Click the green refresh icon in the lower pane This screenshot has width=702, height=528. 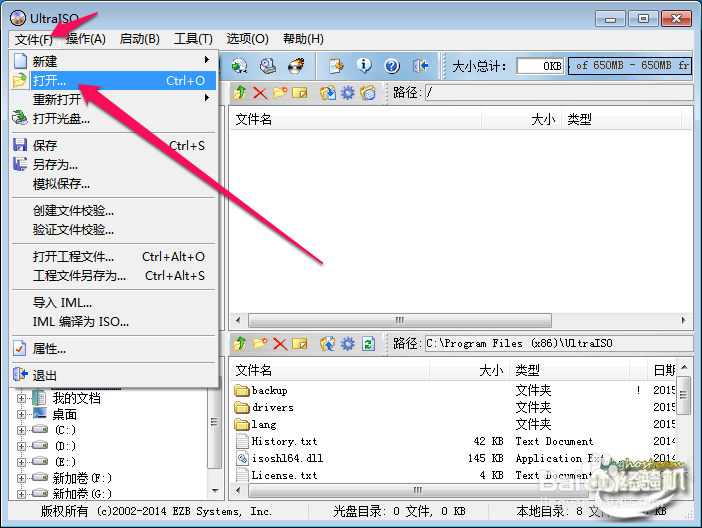(x=368, y=344)
